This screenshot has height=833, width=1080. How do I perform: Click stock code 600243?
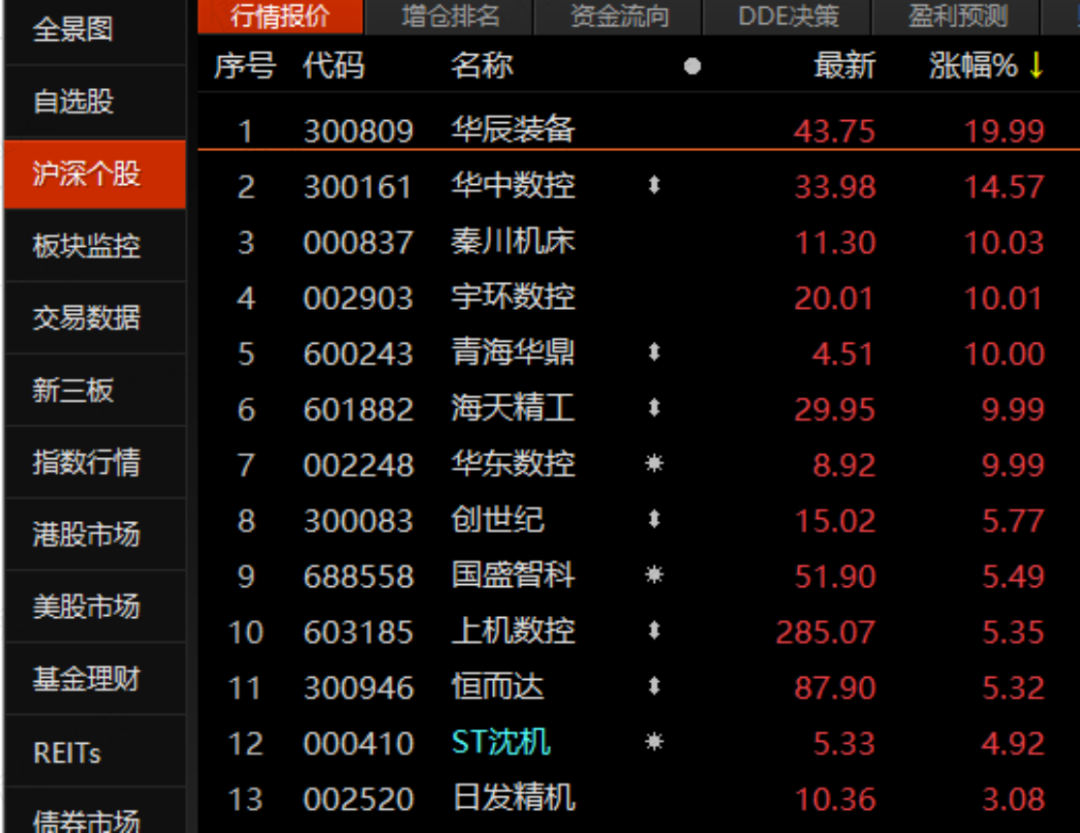(x=358, y=355)
